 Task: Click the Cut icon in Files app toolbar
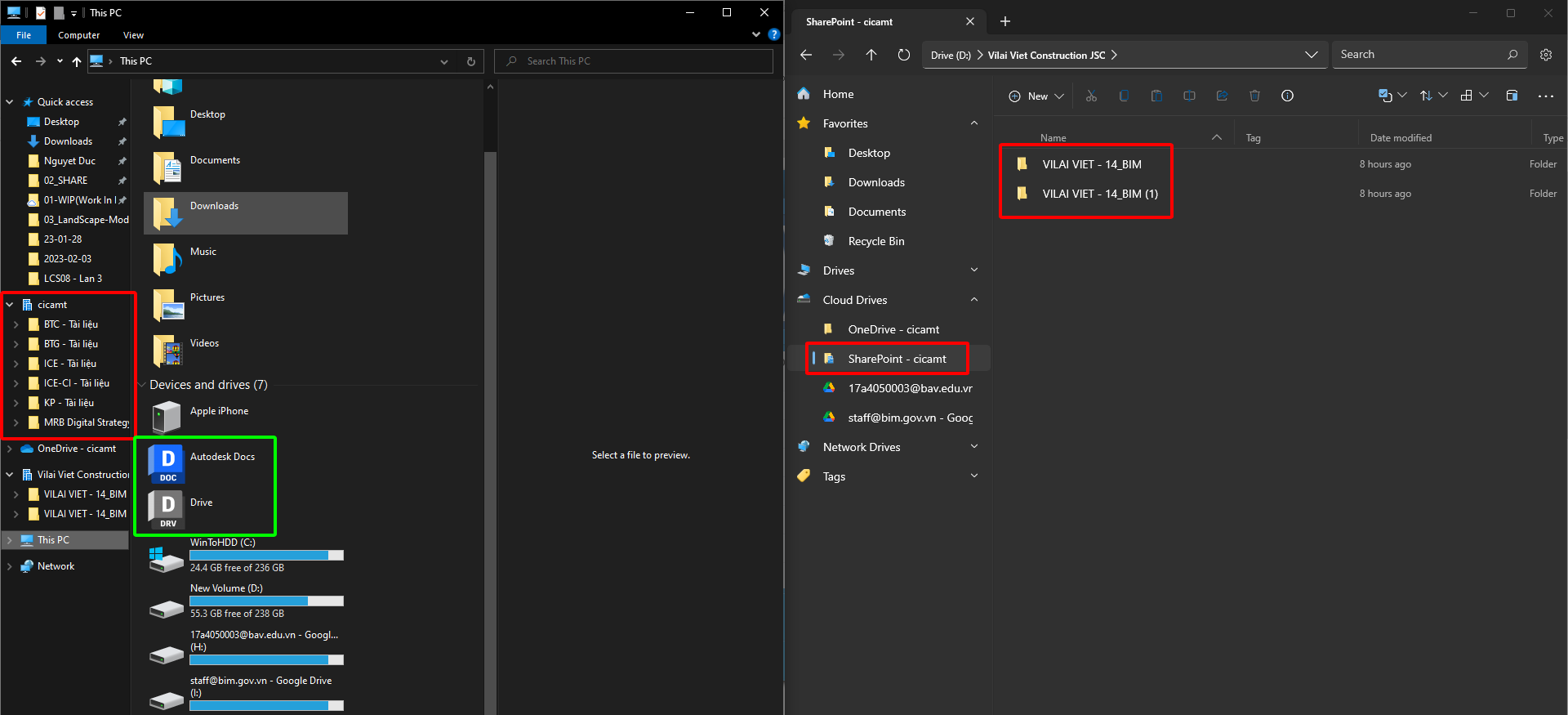tap(1091, 96)
